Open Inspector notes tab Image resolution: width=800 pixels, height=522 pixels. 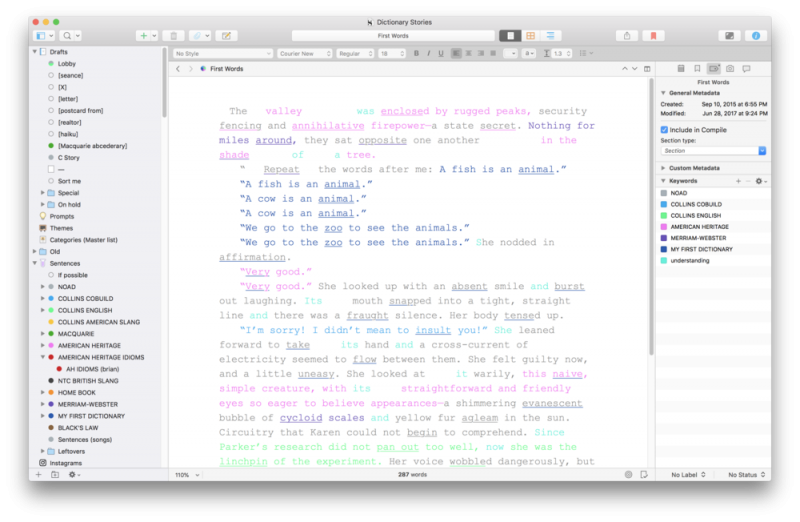pyautogui.click(x=681, y=68)
